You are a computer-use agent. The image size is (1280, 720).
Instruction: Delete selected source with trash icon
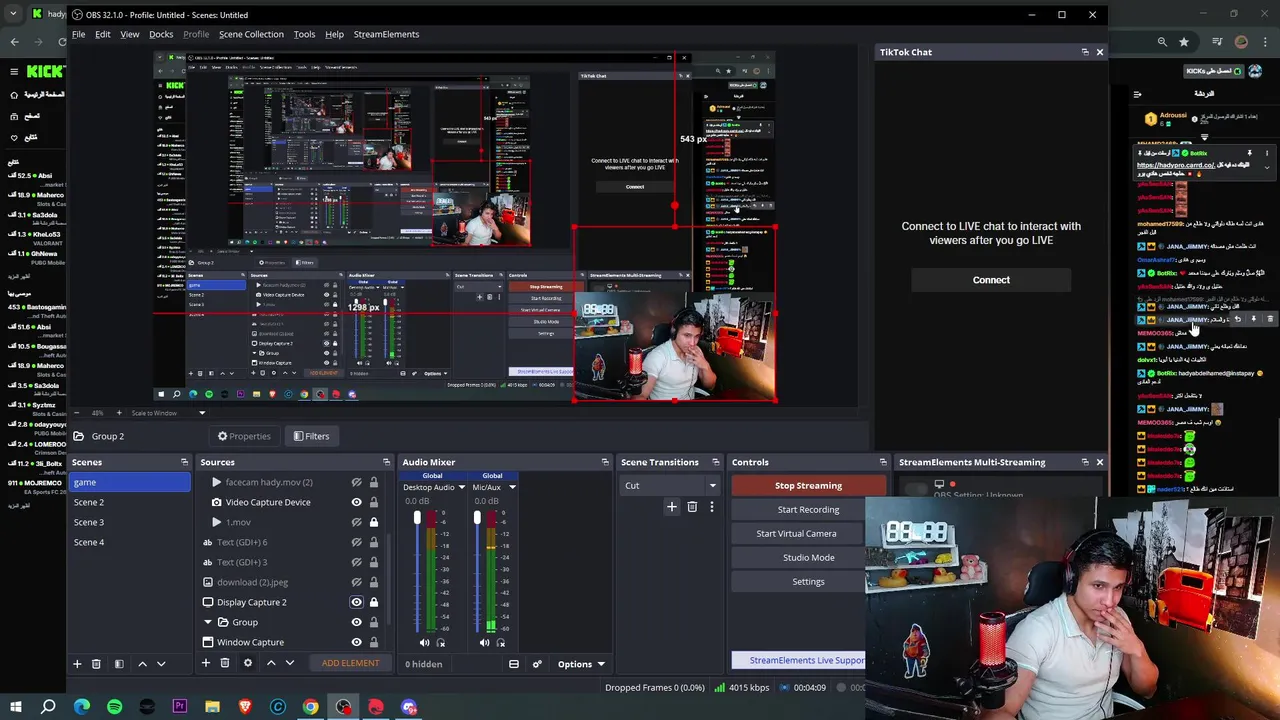point(225,663)
